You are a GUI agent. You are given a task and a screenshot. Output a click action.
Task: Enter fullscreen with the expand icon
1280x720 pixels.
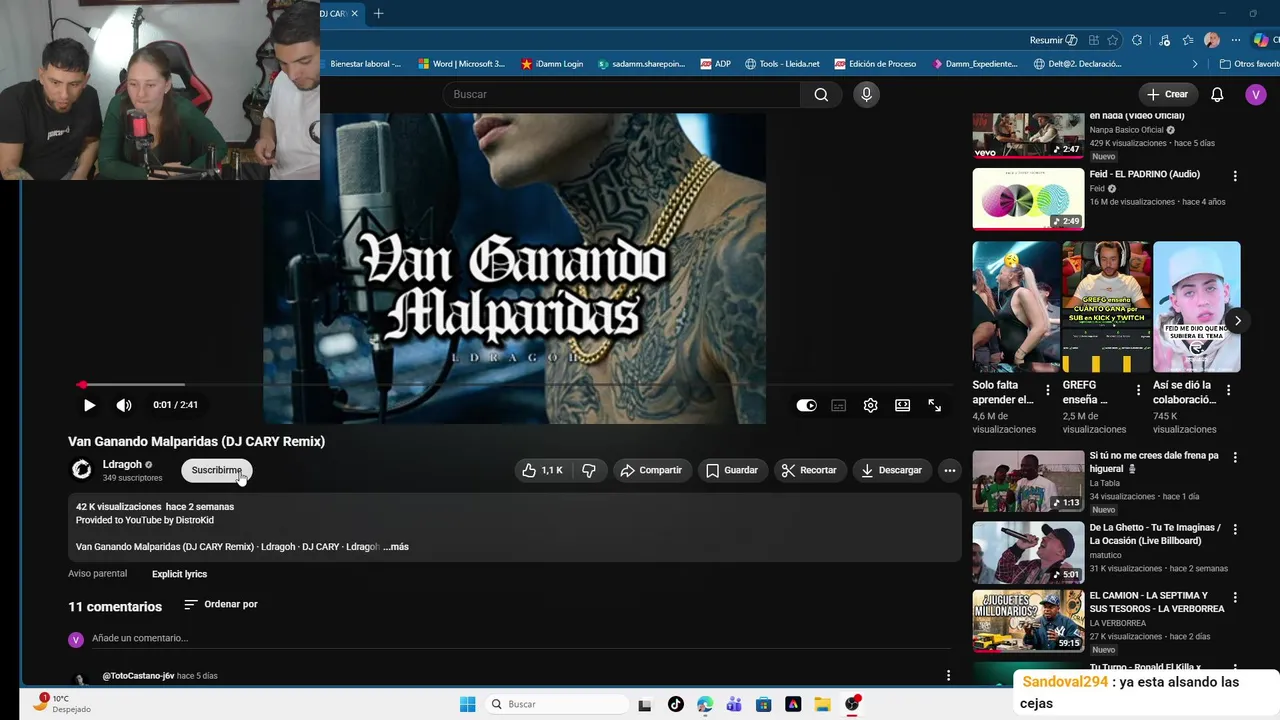pyautogui.click(x=934, y=405)
